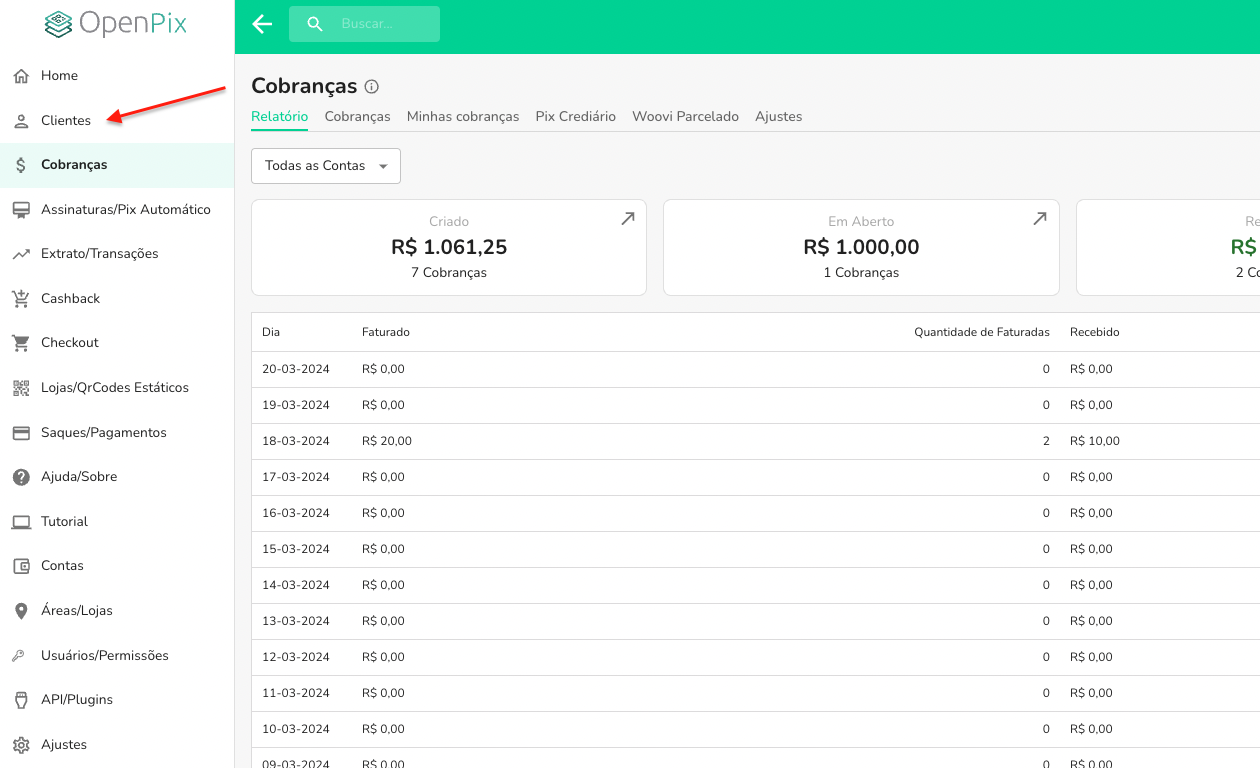Click the Ajustes gear icon in sidebar
Viewport: 1260px width, 768px height.
[21, 745]
